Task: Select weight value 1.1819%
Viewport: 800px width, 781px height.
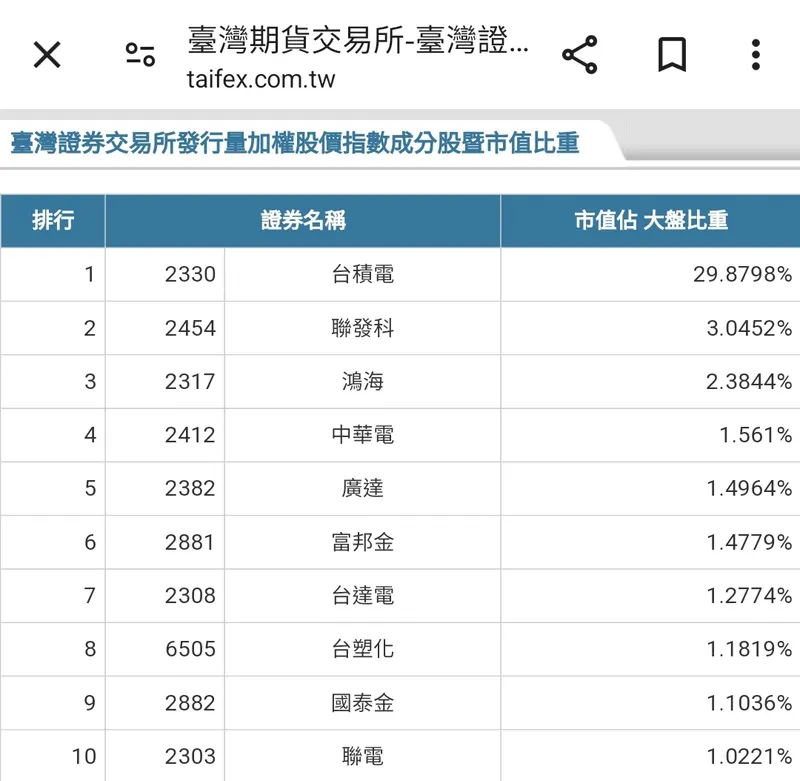Action: [749, 649]
